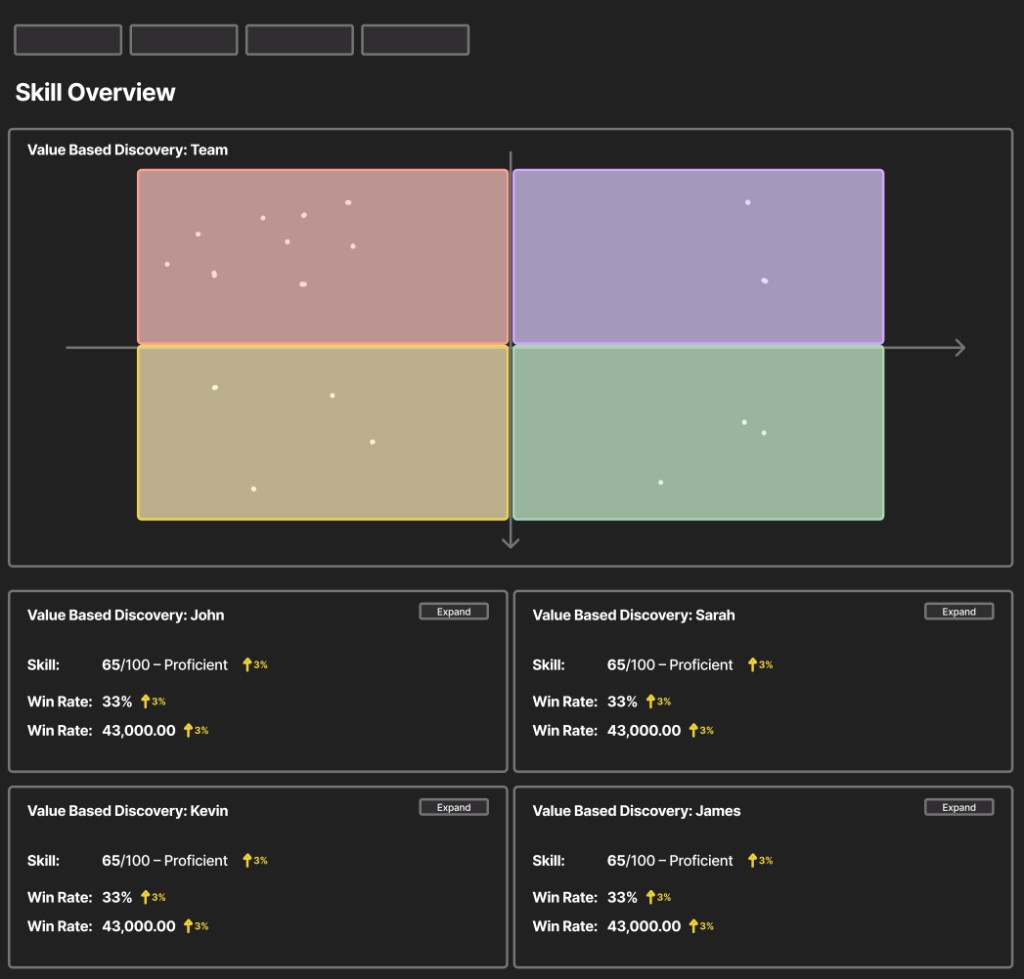This screenshot has width=1024, height=979.
Task: Expand the Value Based Discovery: John card
Action: click(x=453, y=611)
